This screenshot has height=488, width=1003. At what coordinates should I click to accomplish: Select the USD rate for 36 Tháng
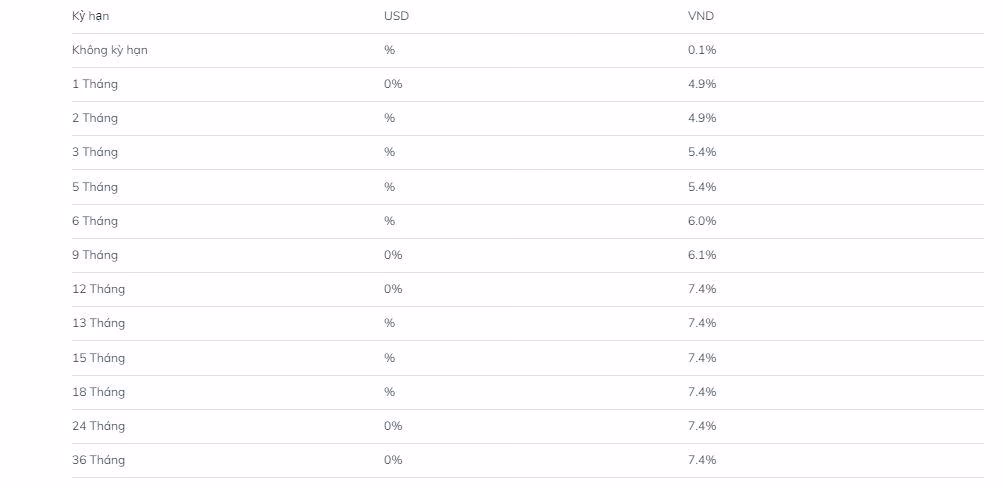(393, 460)
